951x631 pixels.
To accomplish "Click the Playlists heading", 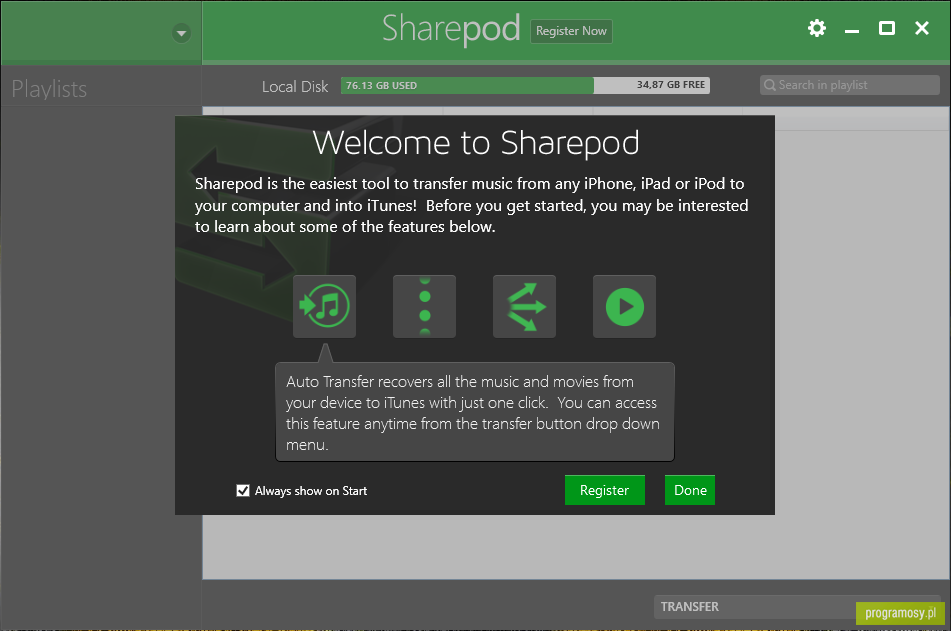I will [x=49, y=89].
